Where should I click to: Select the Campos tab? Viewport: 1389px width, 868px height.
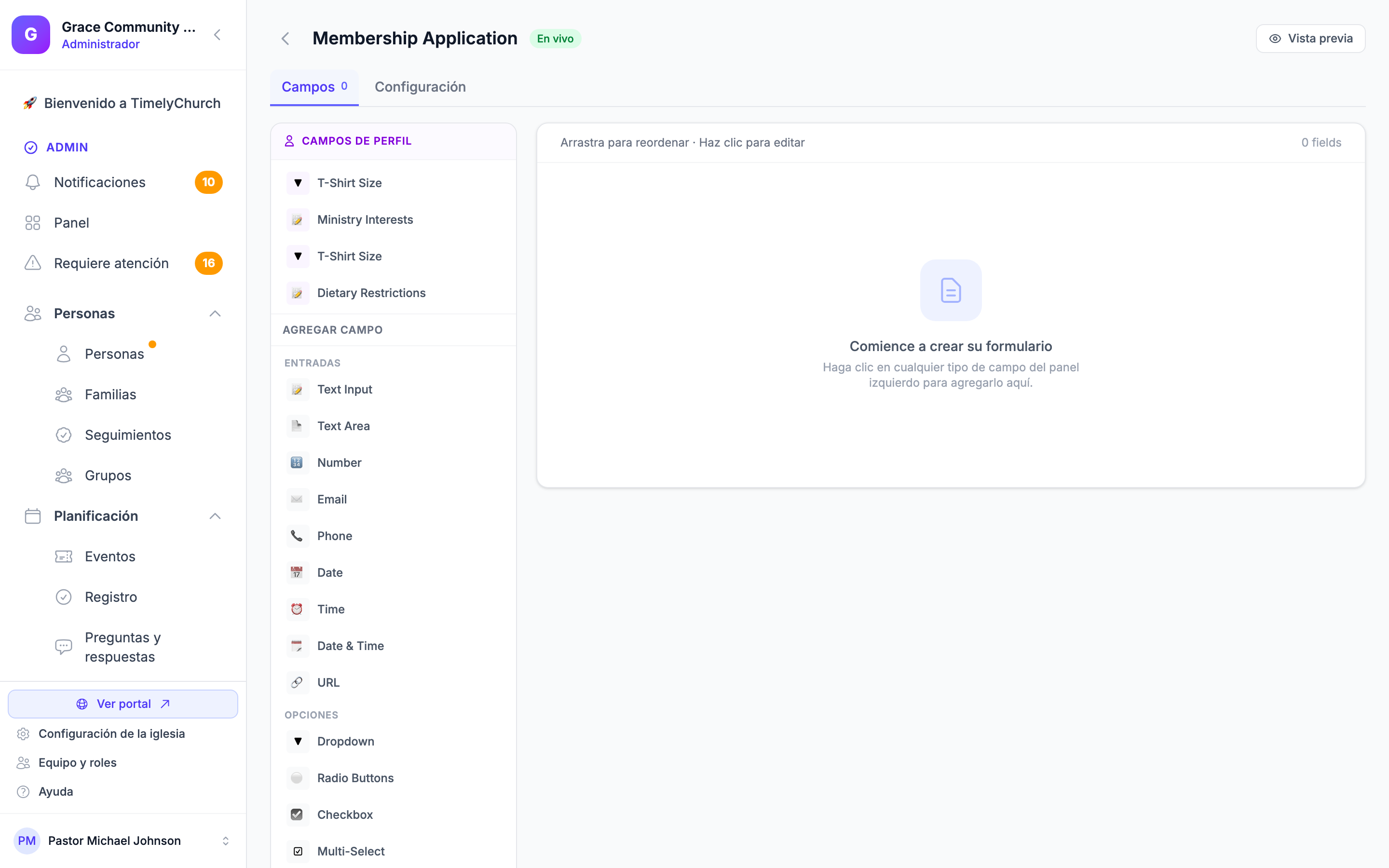[314, 87]
